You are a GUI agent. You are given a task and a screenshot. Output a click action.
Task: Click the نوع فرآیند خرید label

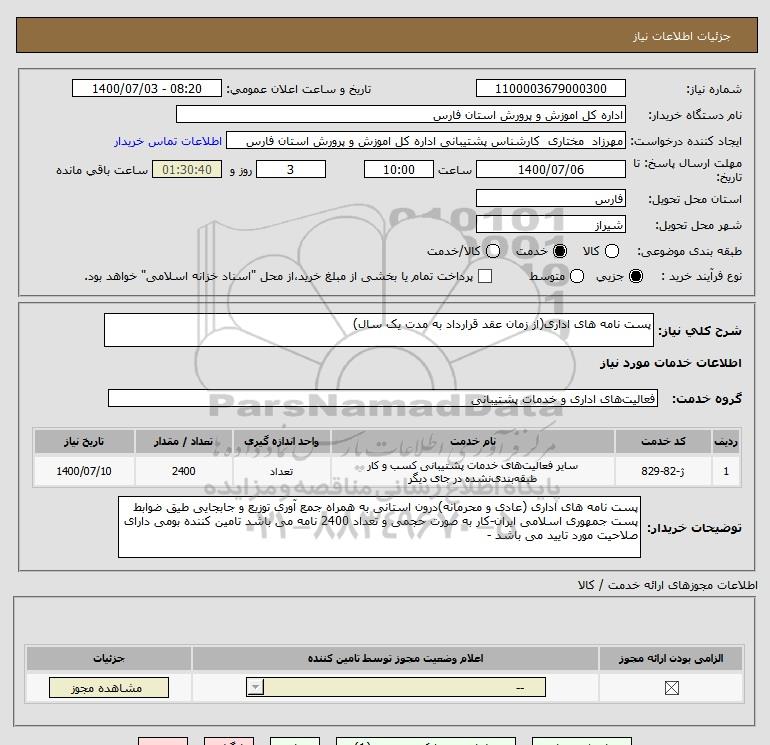click(x=702, y=276)
